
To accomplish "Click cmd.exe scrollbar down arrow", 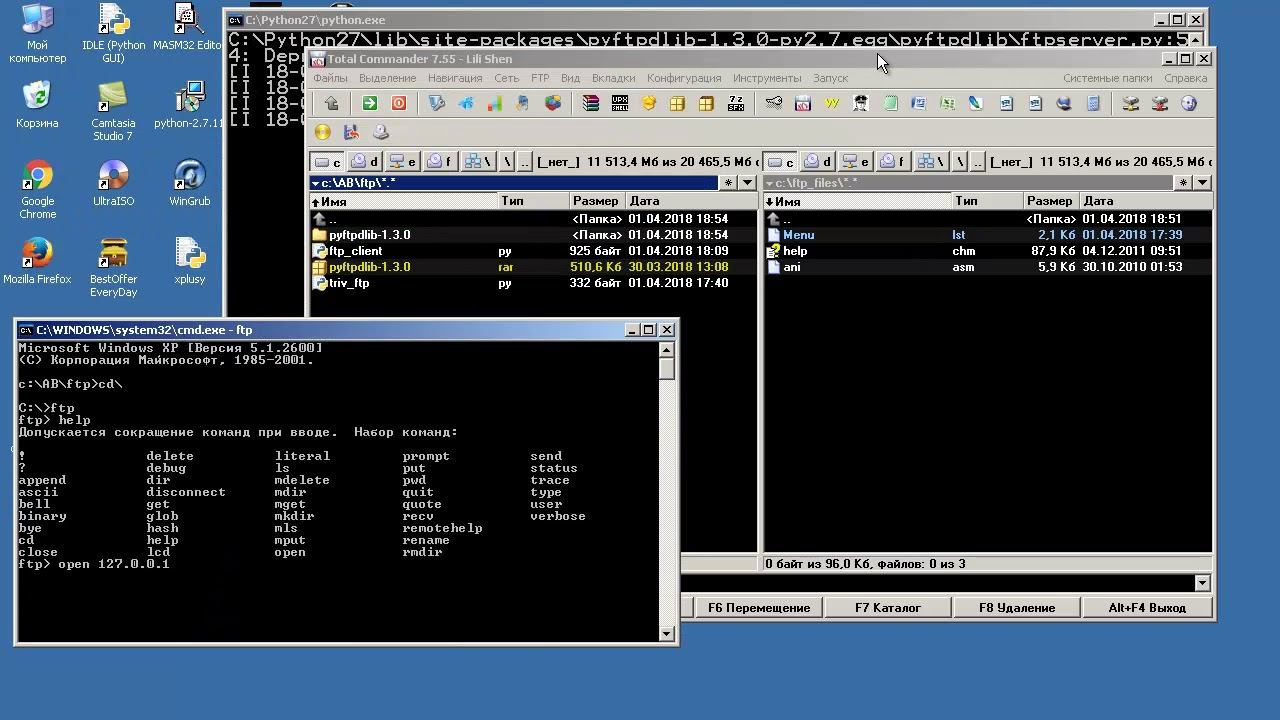I will tap(667, 633).
